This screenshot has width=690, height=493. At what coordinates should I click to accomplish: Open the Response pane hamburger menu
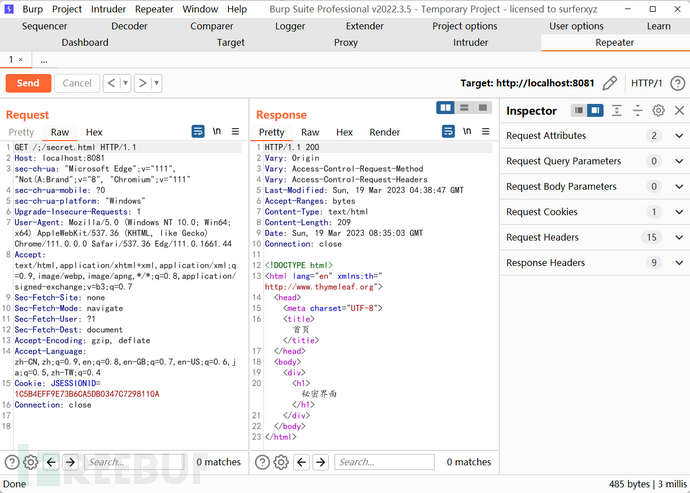point(486,131)
